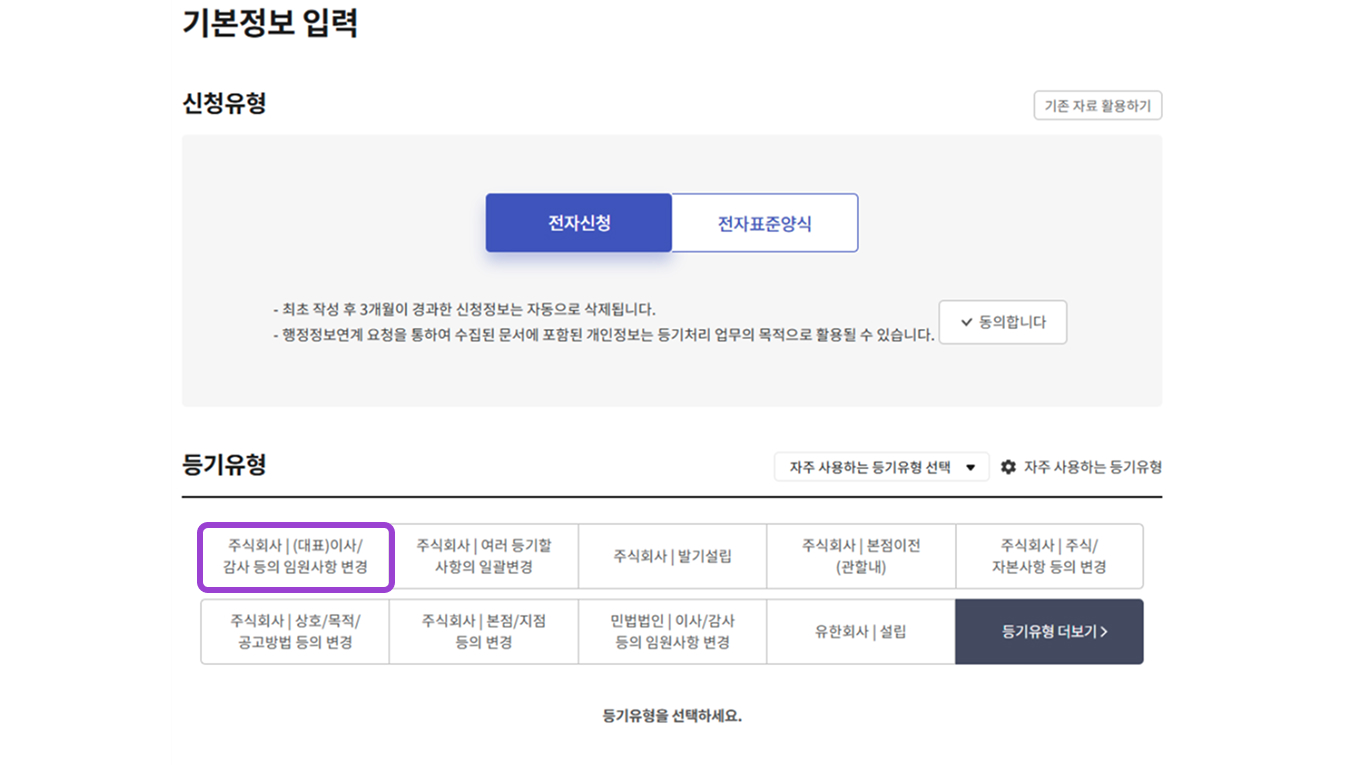The image size is (1360, 765).
Task: Click the 신청유형 section title
Action: (222, 101)
